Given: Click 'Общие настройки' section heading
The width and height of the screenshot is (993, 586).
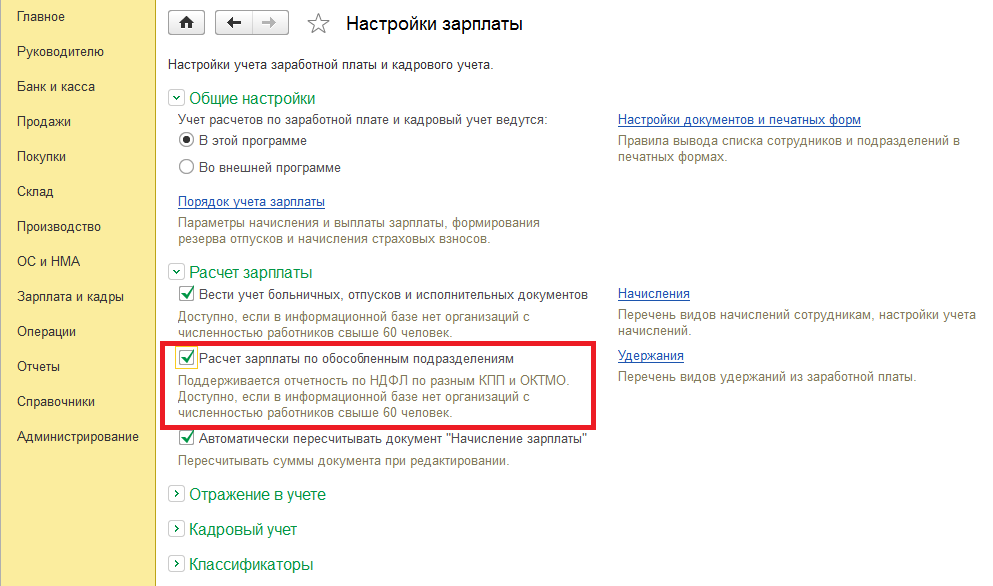Looking at the screenshot, I should pos(252,98).
